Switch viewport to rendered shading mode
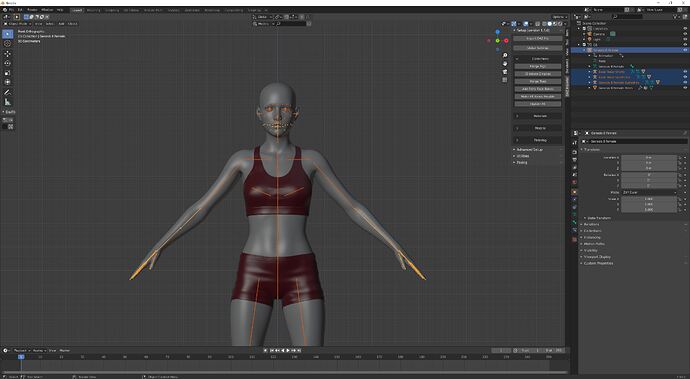 (x=560, y=24)
